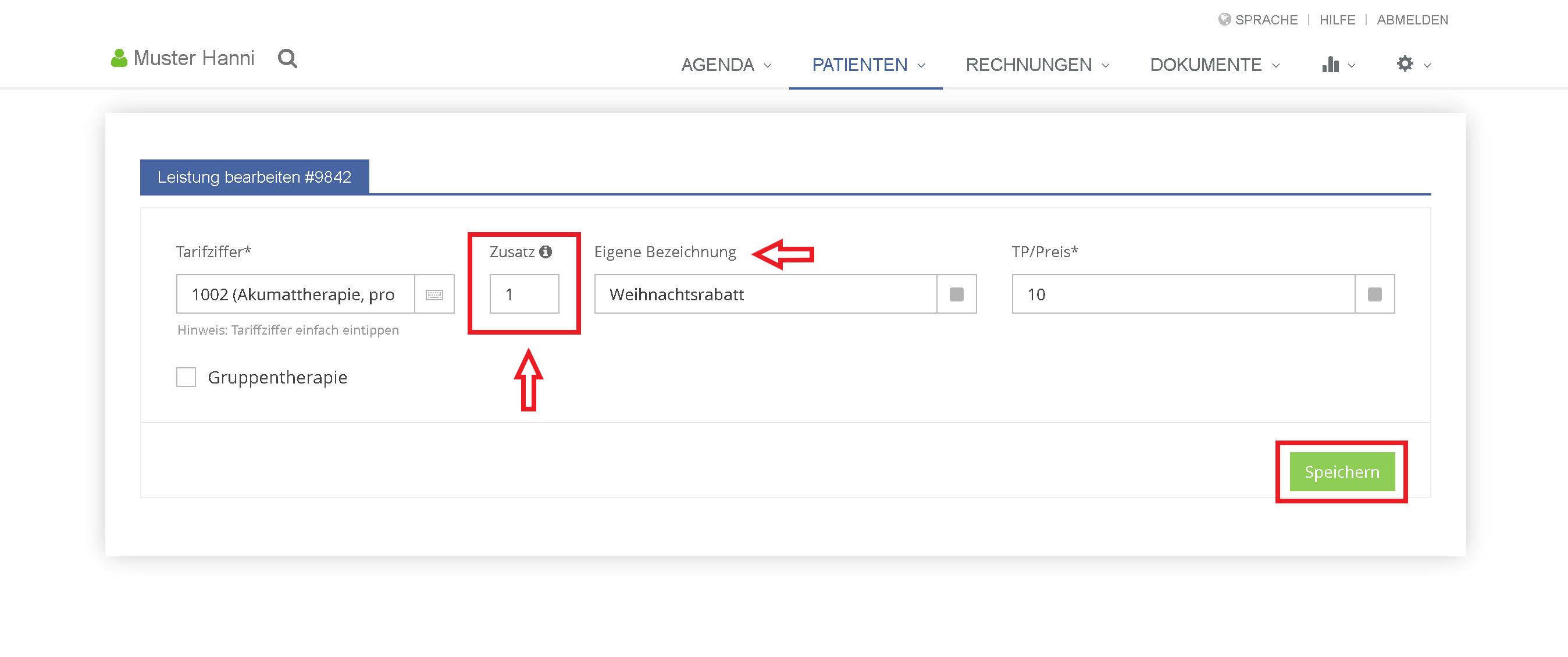Expand the RECHNUNGEN menu chevron
Screen dimensions: 1568x657
pos(1106,66)
